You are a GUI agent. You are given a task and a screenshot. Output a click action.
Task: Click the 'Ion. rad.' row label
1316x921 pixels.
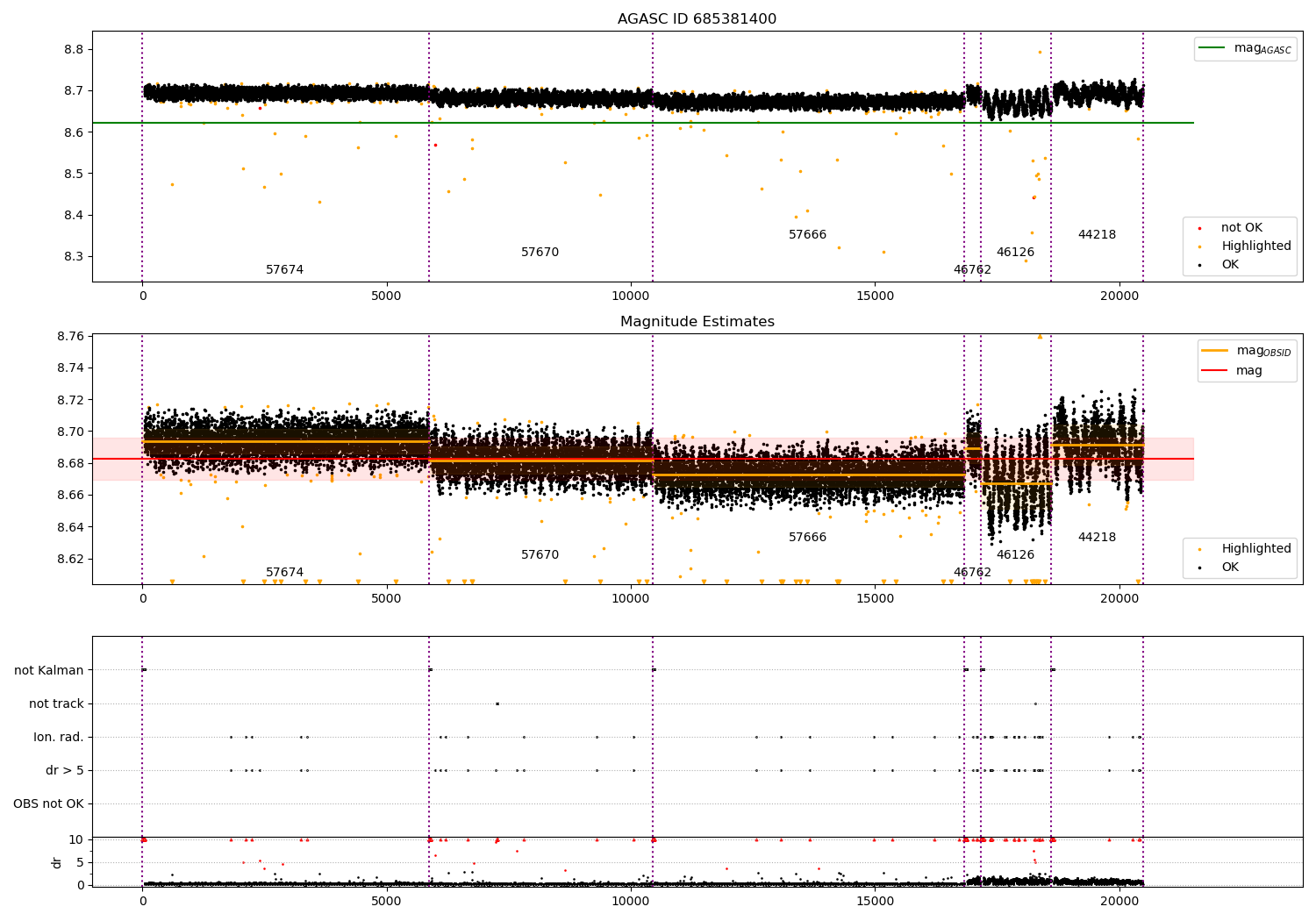click(59, 738)
